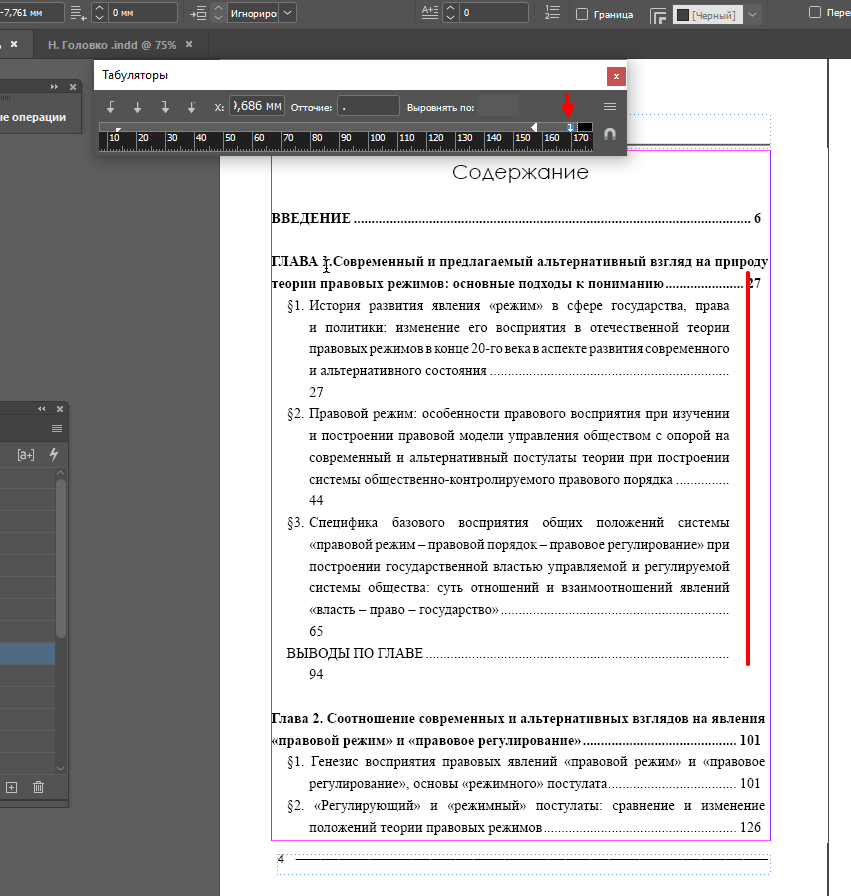851x896 pixels.
Task: Close the Табуляторы panel
Action: 616,75
